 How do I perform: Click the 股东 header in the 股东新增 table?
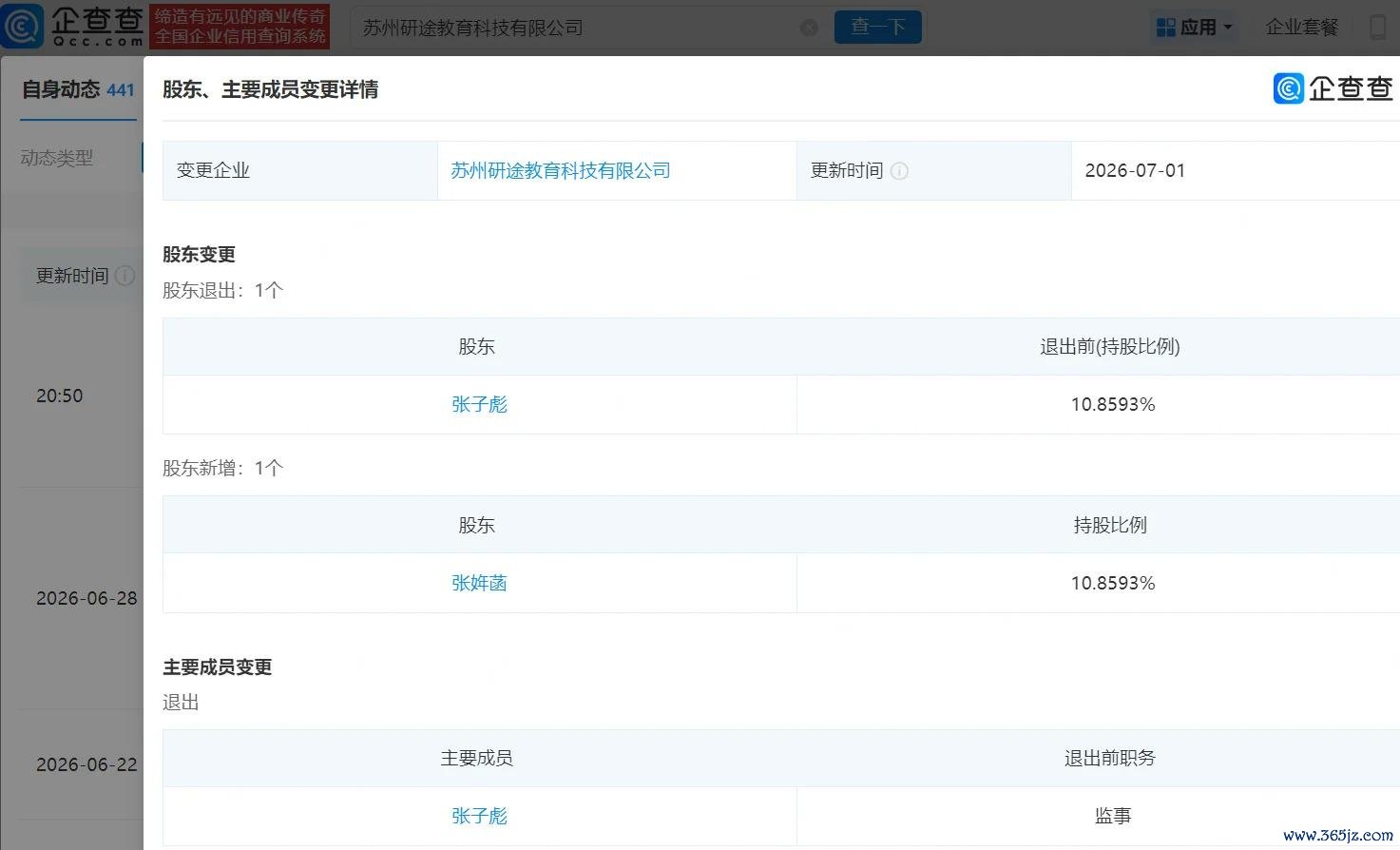tap(476, 525)
